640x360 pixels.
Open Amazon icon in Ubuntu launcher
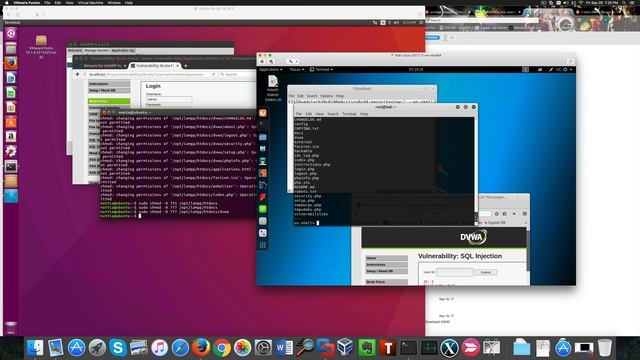click(x=11, y=136)
